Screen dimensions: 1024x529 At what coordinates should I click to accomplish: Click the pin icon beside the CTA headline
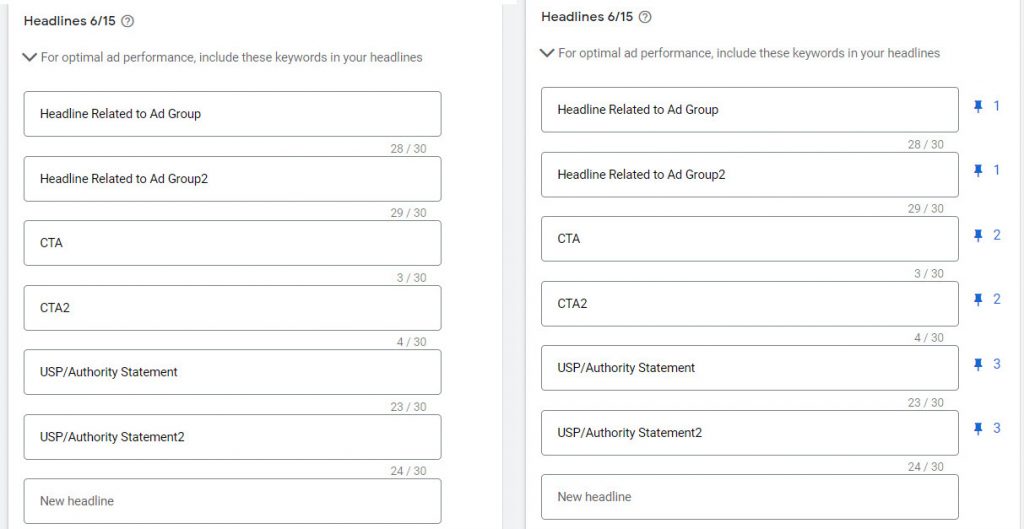(x=978, y=236)
